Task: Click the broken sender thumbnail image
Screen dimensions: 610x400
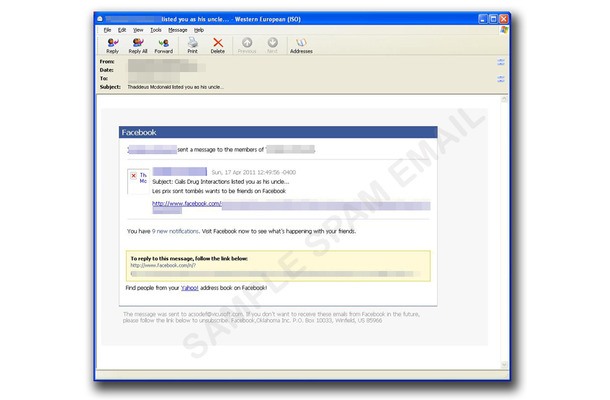Action: tap(133, 176)
